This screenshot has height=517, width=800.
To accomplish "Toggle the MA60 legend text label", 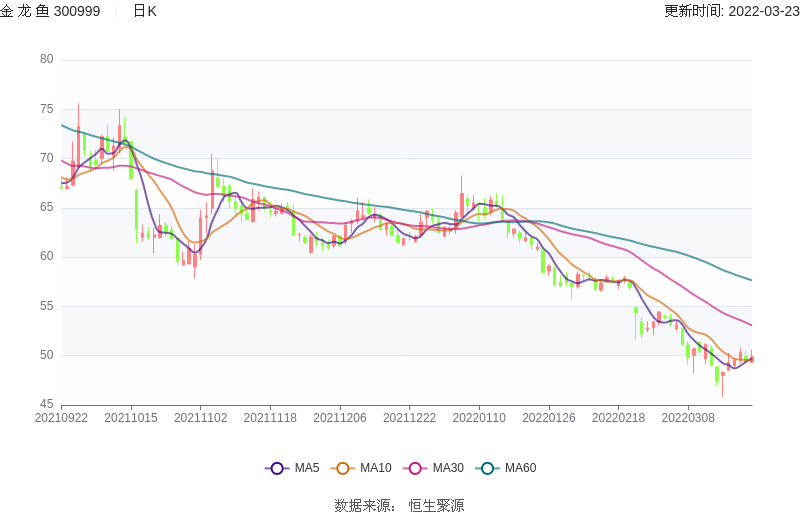I will (x=520, y=468).
